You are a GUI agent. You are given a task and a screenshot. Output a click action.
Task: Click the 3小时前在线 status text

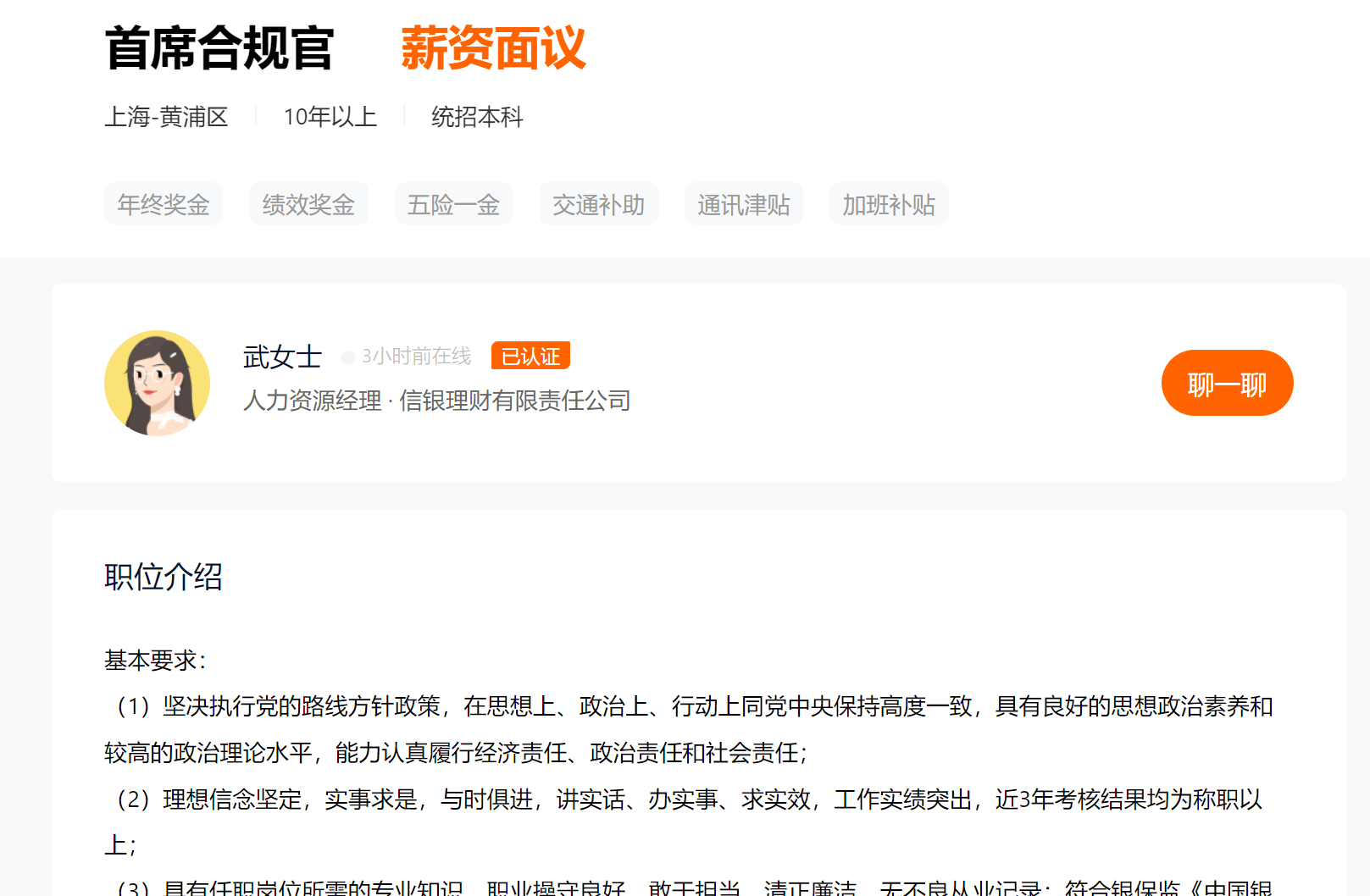[416, 357]
